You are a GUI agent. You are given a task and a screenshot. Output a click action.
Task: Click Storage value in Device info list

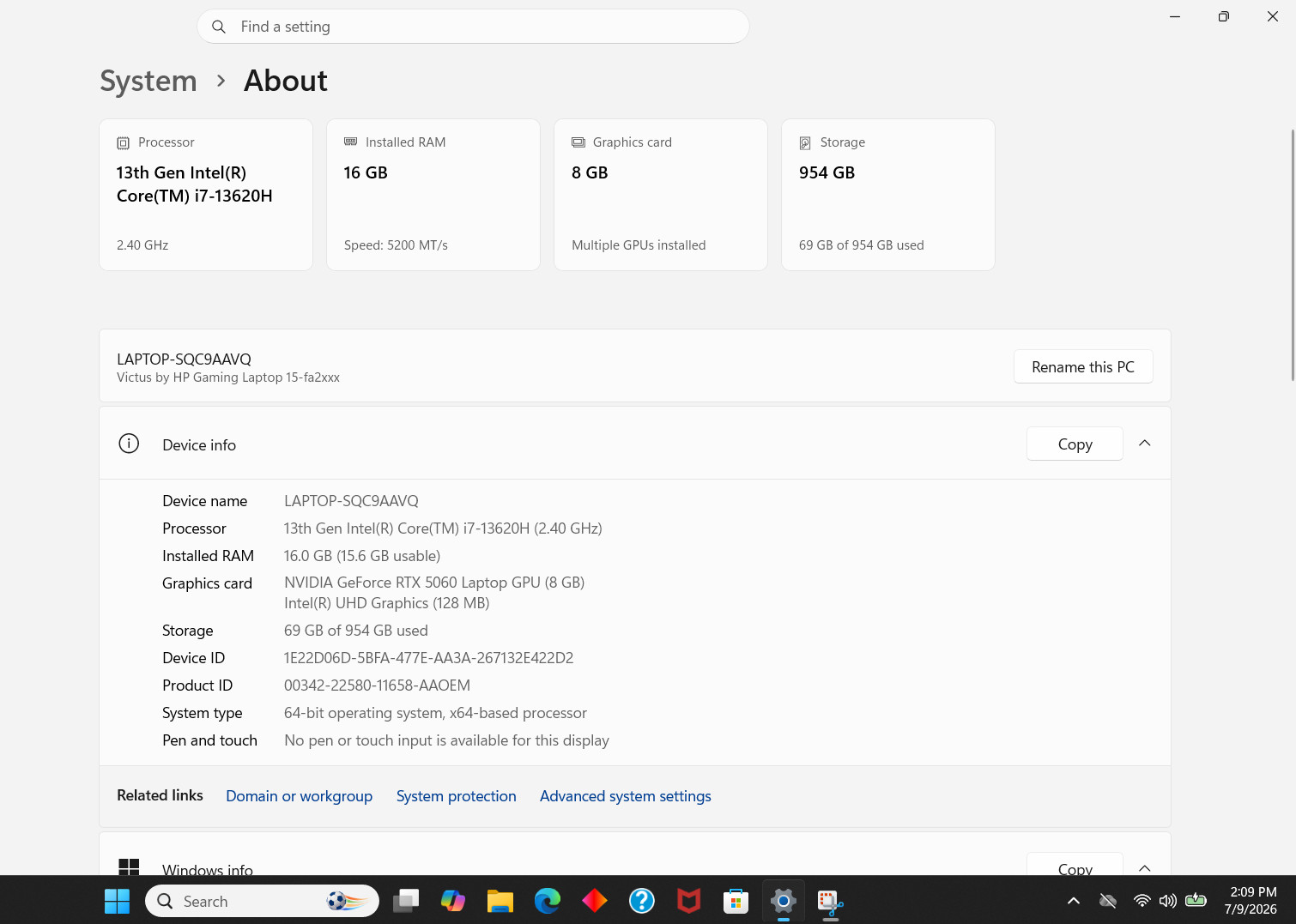click(356, 631)
